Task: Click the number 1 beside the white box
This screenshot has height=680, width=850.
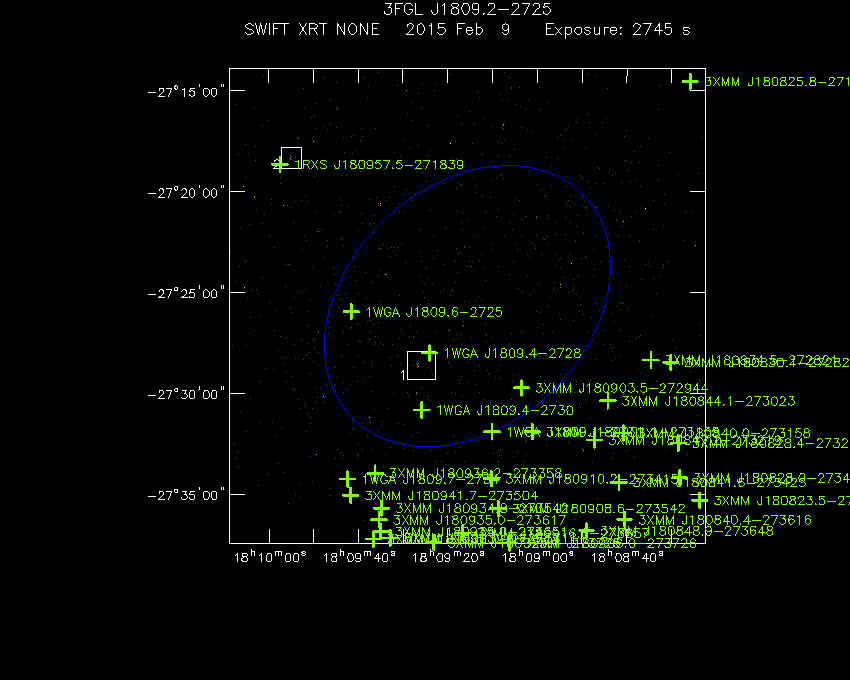Action: click(403, 375)
